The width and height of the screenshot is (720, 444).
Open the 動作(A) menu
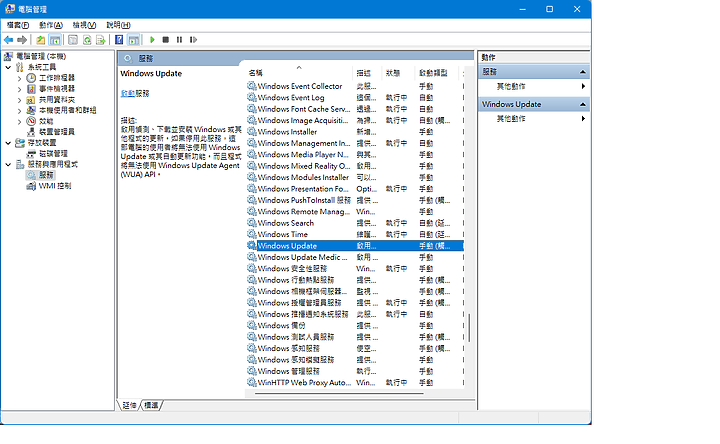(51, 25)
